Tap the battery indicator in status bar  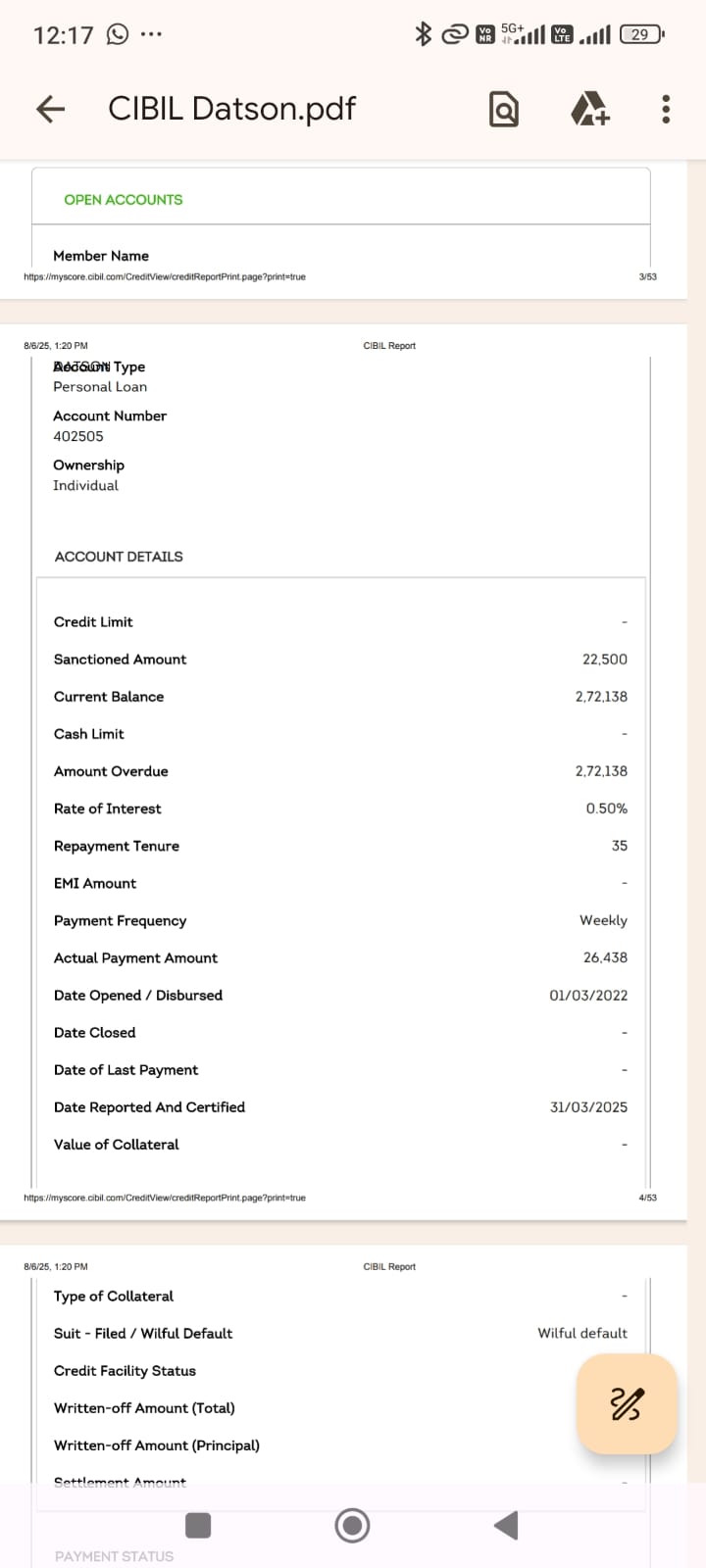point(641,34)
